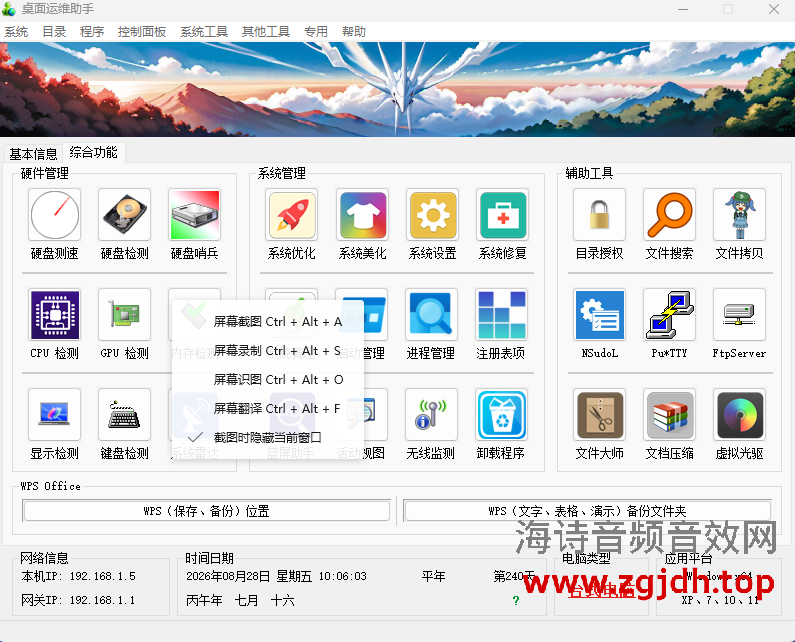Launch the 显示检测 display test icon
The image size is (795, 642).
[x=54, y=414]
